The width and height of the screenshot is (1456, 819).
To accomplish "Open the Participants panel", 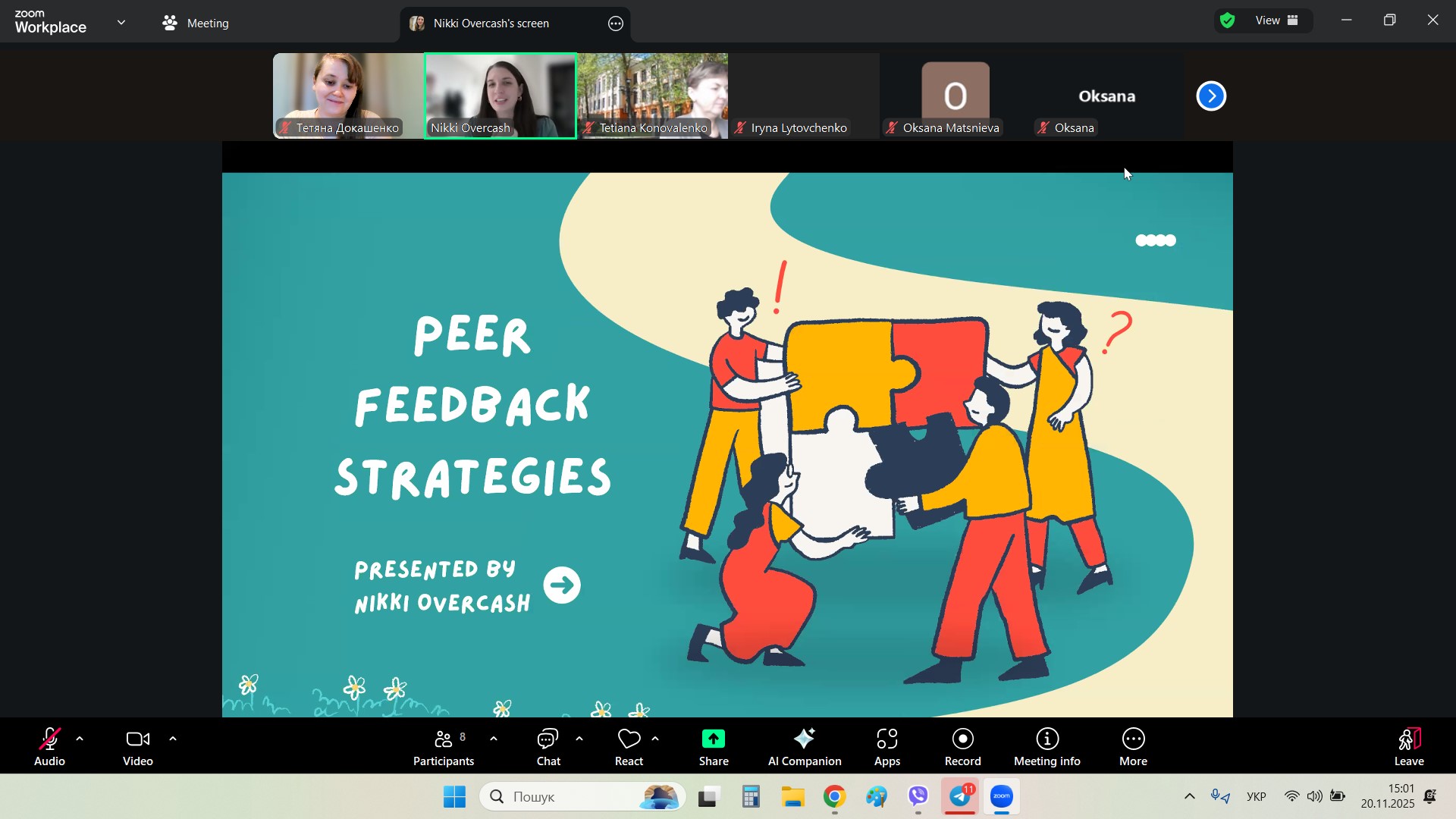I will pyautogui.click(x=444, y=748).
